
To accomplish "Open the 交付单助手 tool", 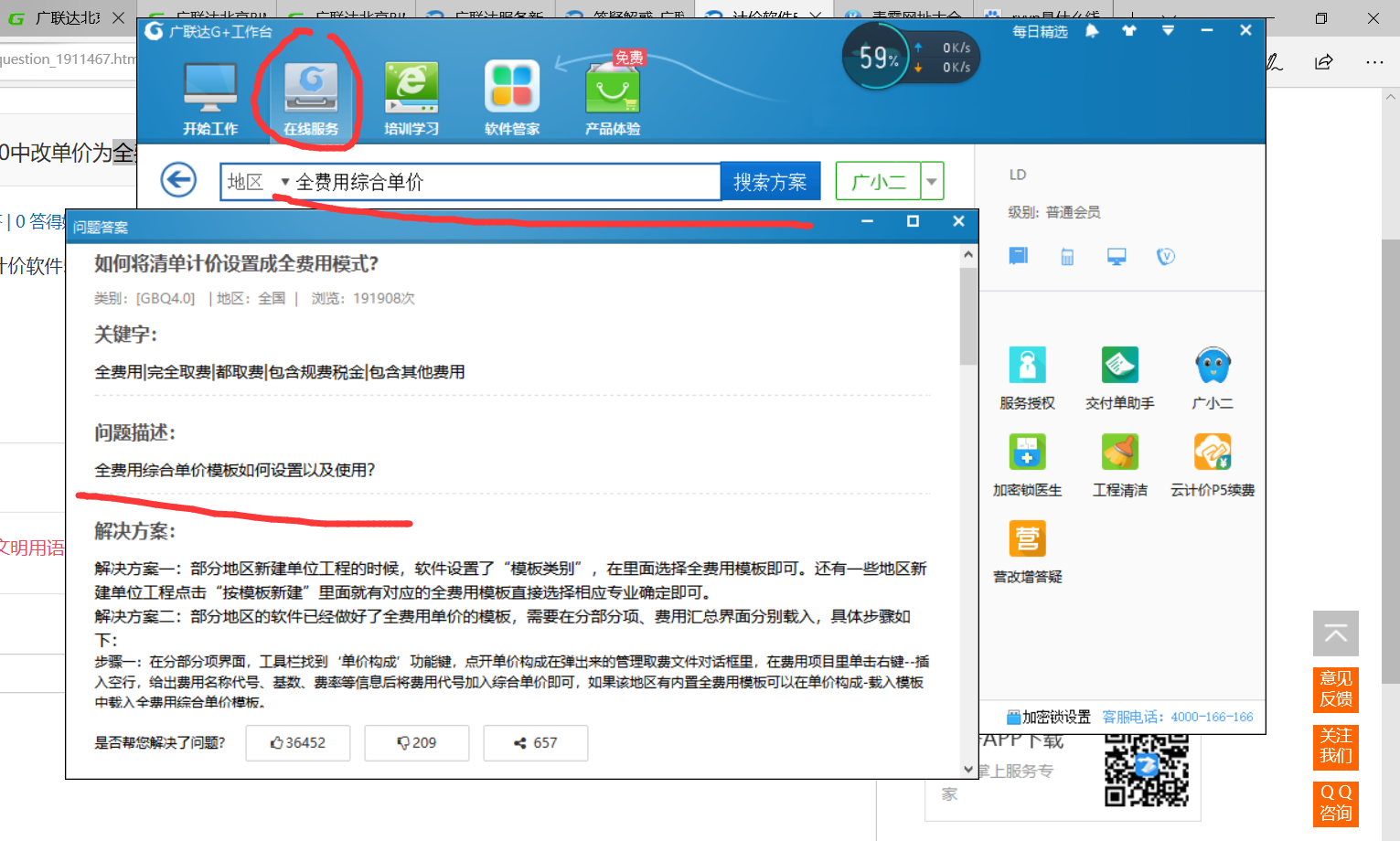I will [1119, 378].
